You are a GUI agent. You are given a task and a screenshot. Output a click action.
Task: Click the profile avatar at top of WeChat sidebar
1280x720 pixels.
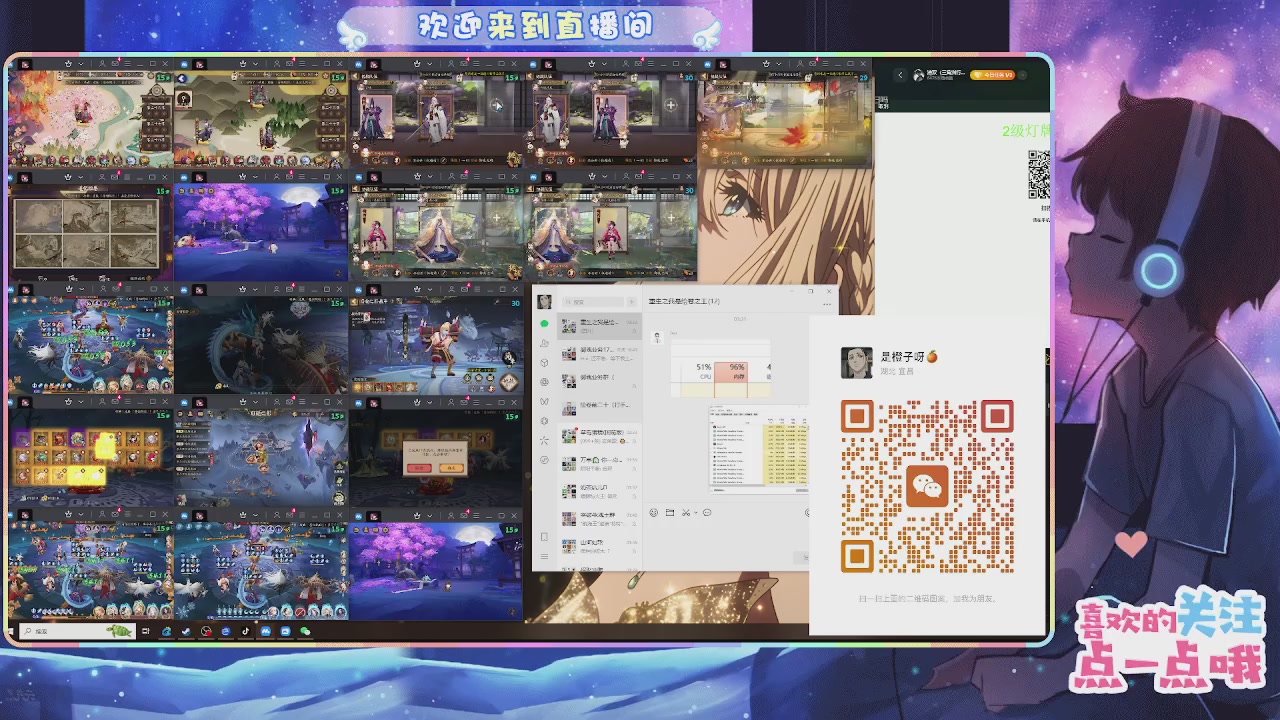pos(545,302)
